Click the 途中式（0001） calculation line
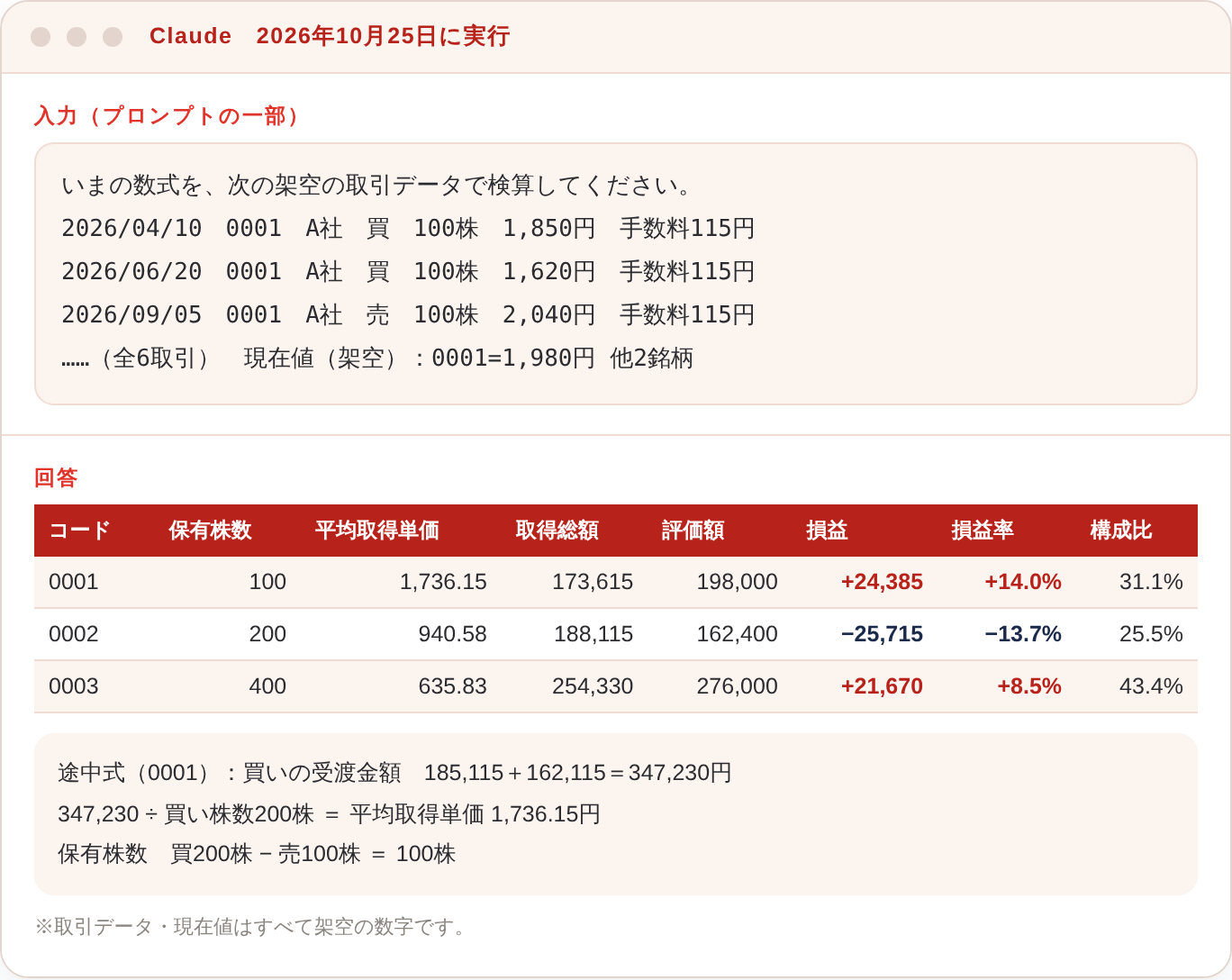 pyautogui.click(x=394, y=773)
